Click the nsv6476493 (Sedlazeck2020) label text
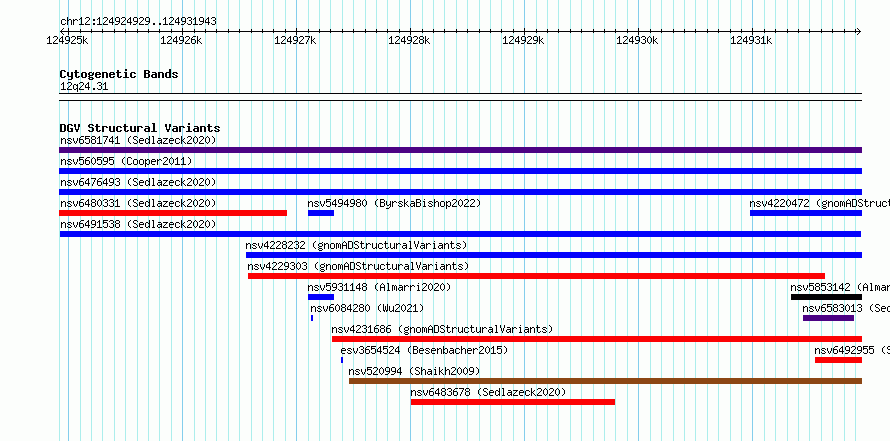 click(x=138, y=182)
